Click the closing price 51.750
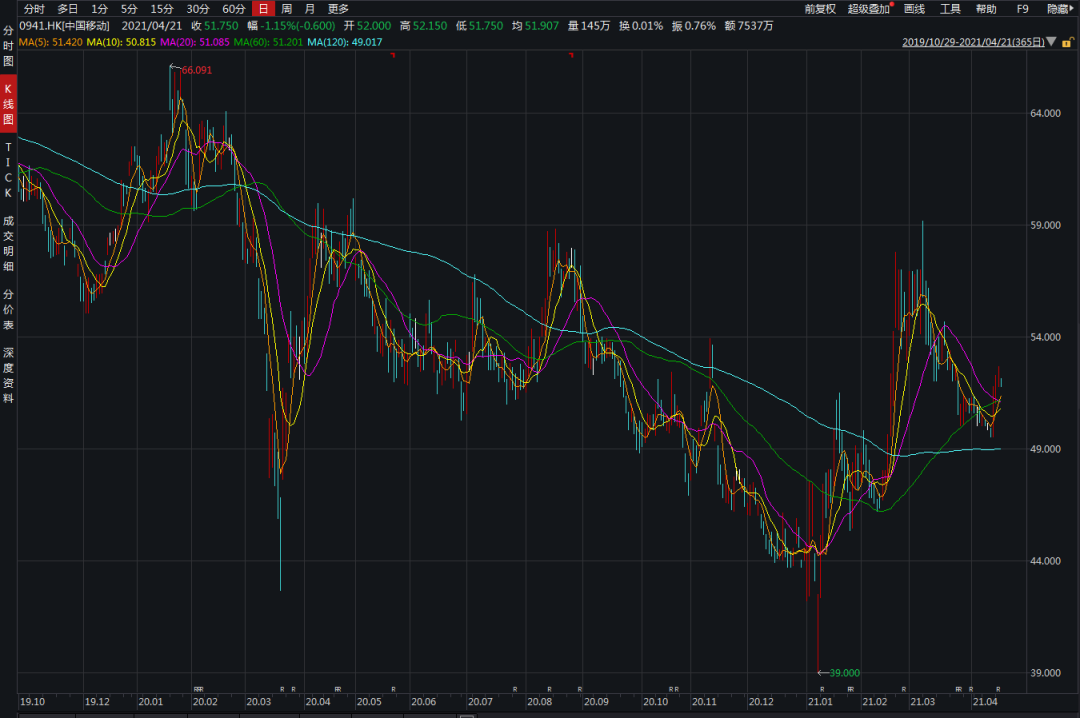 221,25
